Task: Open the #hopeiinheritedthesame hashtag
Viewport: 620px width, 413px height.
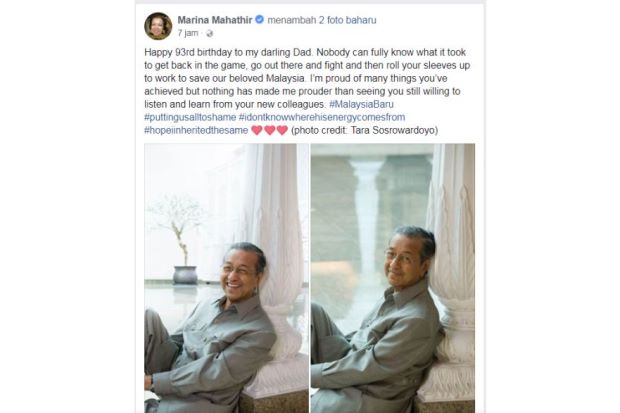Action: pyautogui.click(x=196, y=130)
